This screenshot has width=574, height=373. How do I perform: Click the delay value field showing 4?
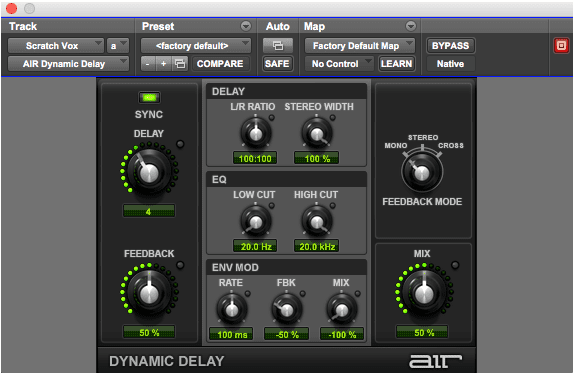pos(149,211)
